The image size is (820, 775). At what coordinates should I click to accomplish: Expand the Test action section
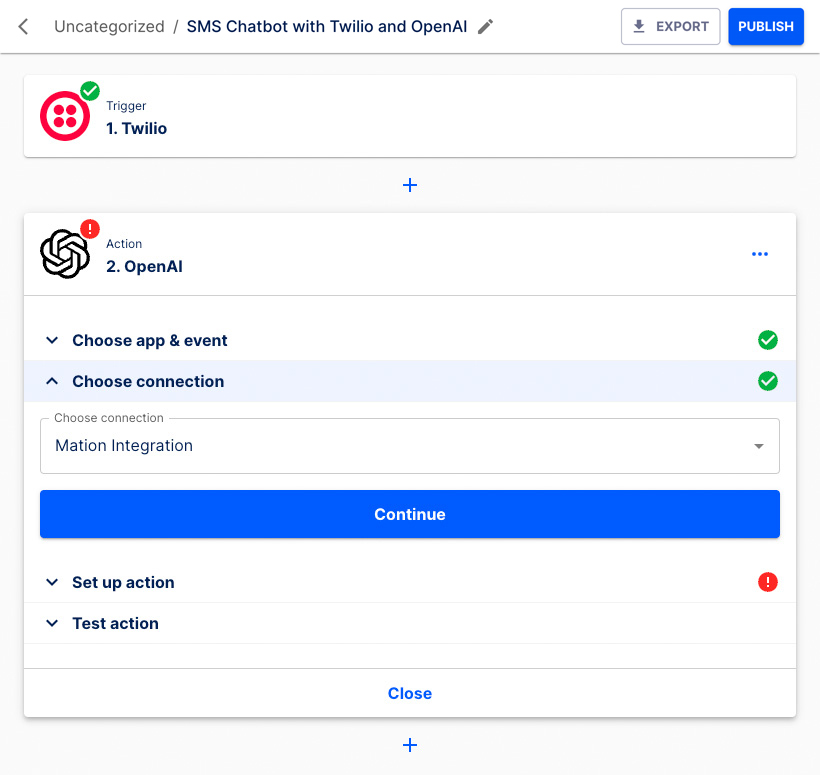pyautogui.click(x=115, y=623)
